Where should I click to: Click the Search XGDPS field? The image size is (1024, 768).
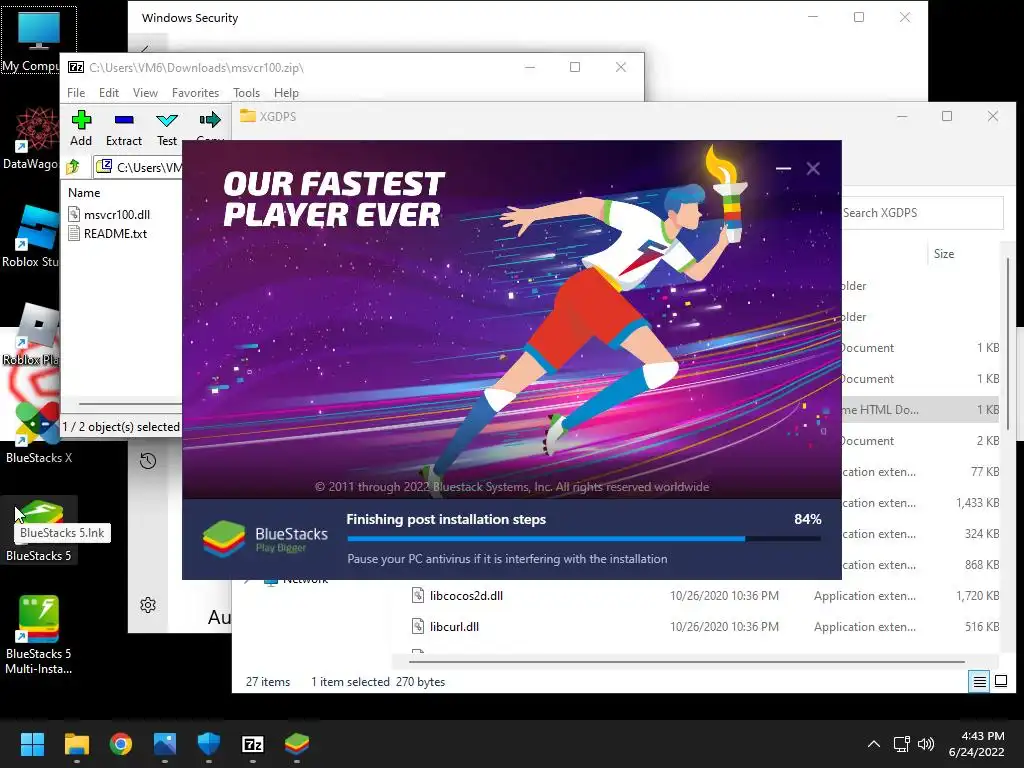click(x=921, y=213)
